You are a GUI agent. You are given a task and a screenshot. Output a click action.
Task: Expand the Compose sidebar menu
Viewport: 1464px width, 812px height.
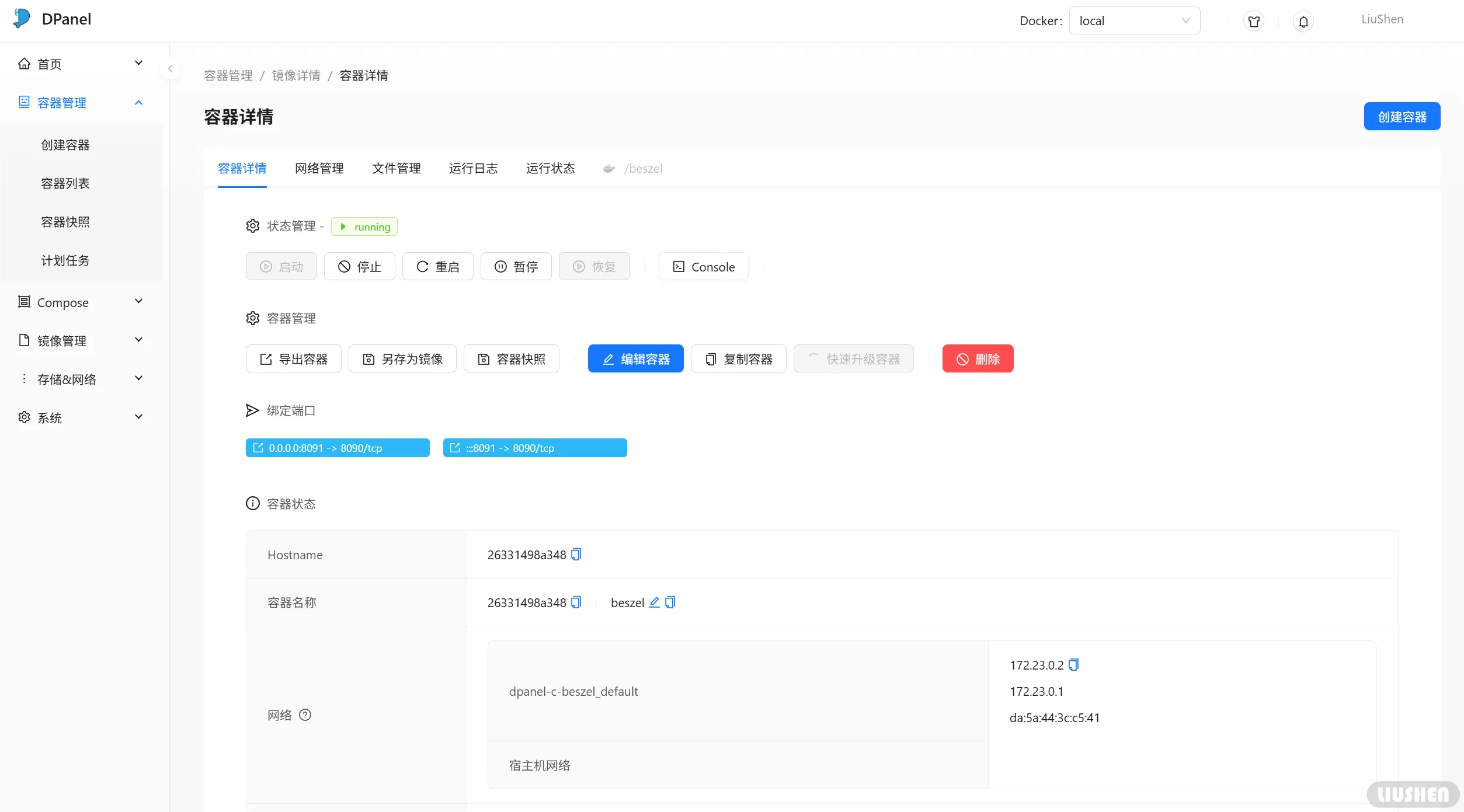point(81,302)
